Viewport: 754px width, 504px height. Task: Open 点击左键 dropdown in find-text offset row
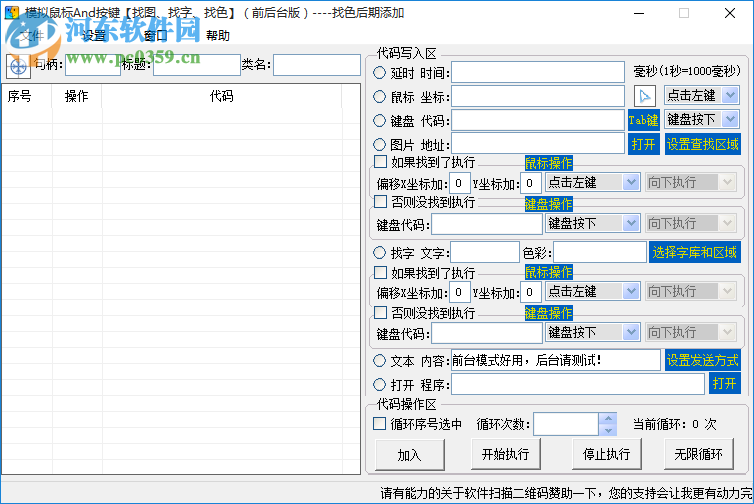631,291
